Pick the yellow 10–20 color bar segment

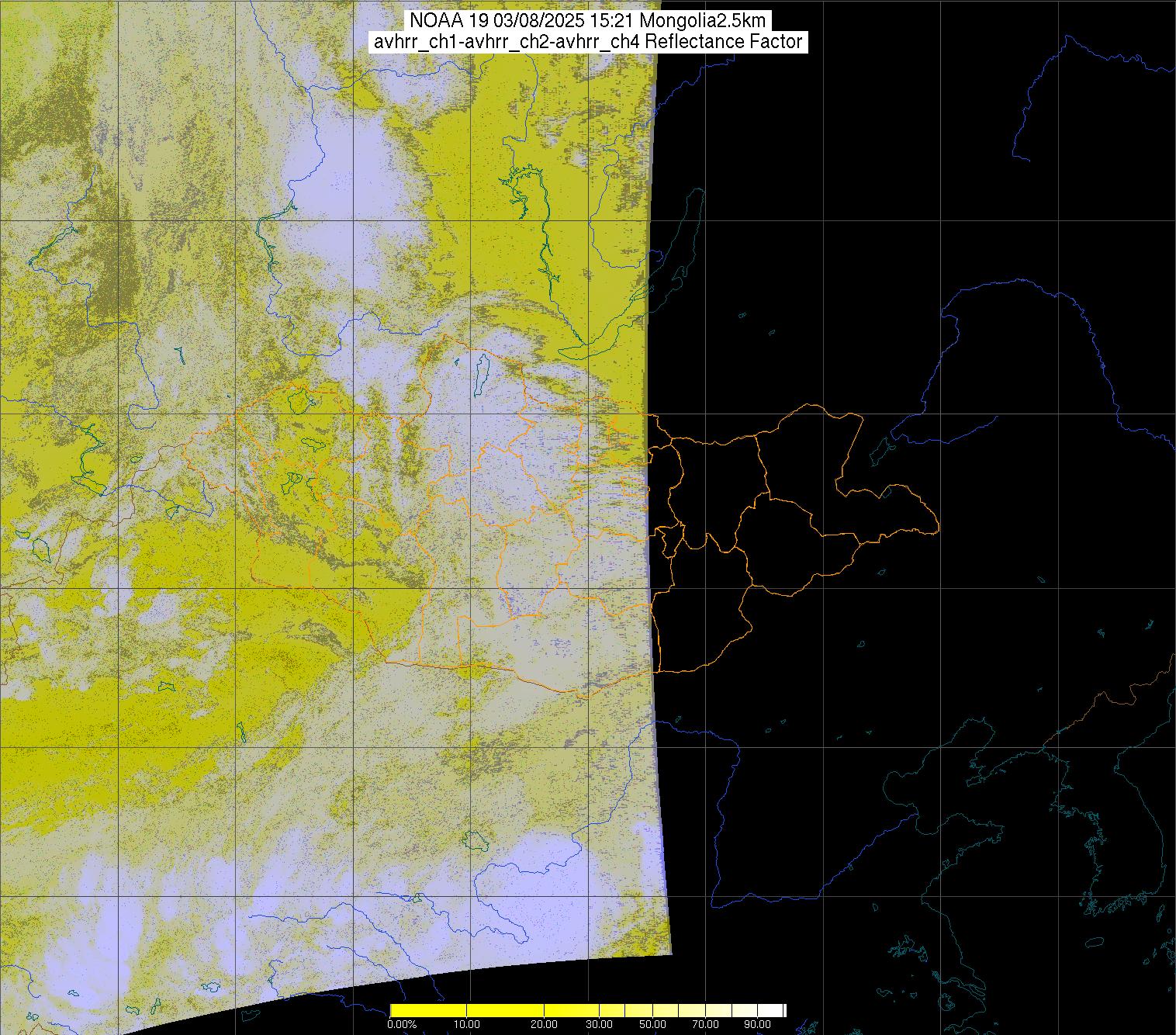click(x=505, y=1010)
